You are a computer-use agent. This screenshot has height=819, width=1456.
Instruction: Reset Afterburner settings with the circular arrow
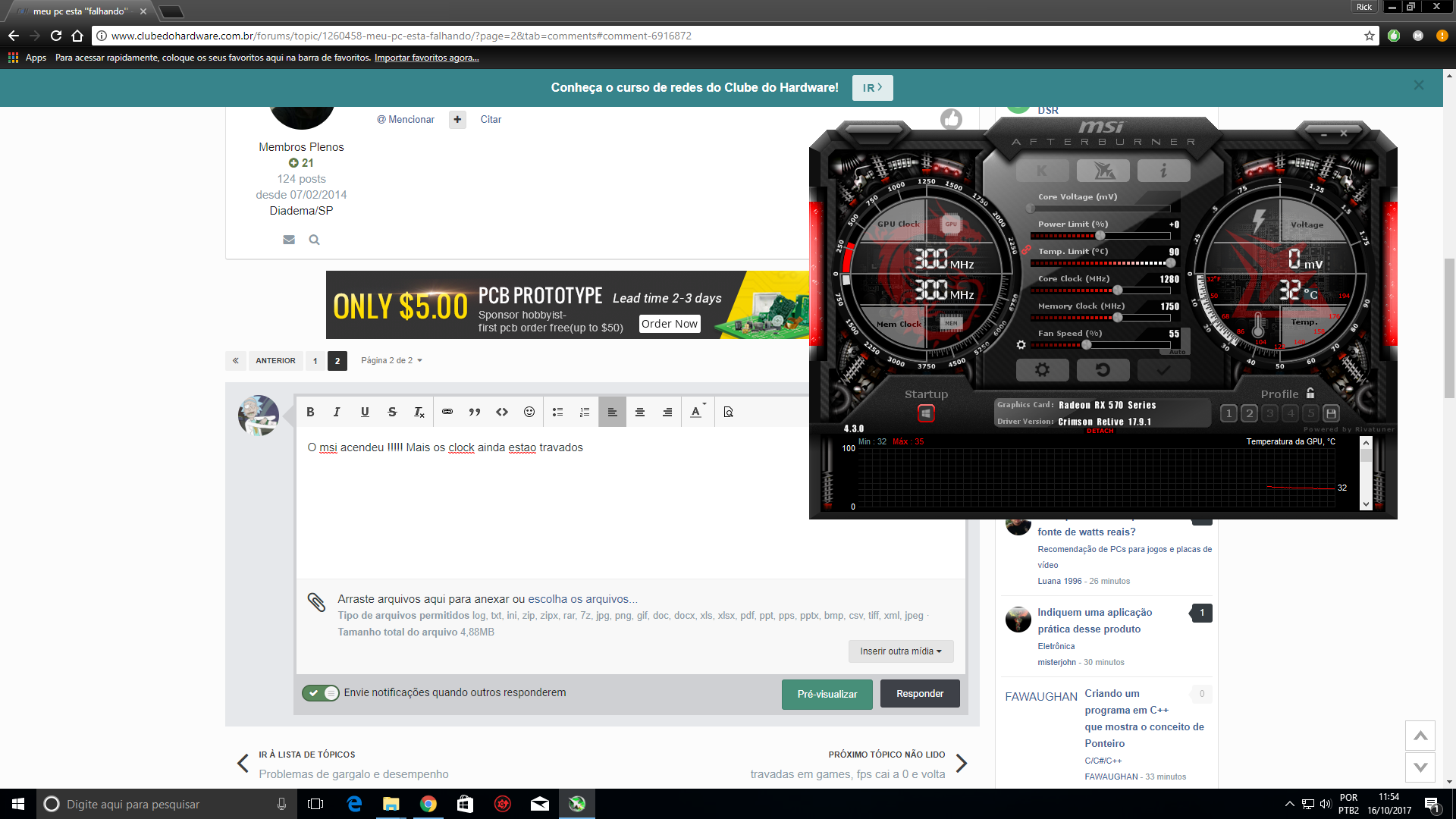[1103, 369]
